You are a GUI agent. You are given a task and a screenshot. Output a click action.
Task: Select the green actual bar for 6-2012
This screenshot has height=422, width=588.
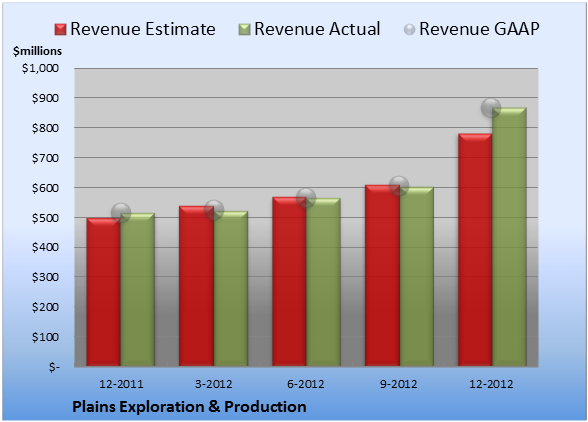click(324, 282)
